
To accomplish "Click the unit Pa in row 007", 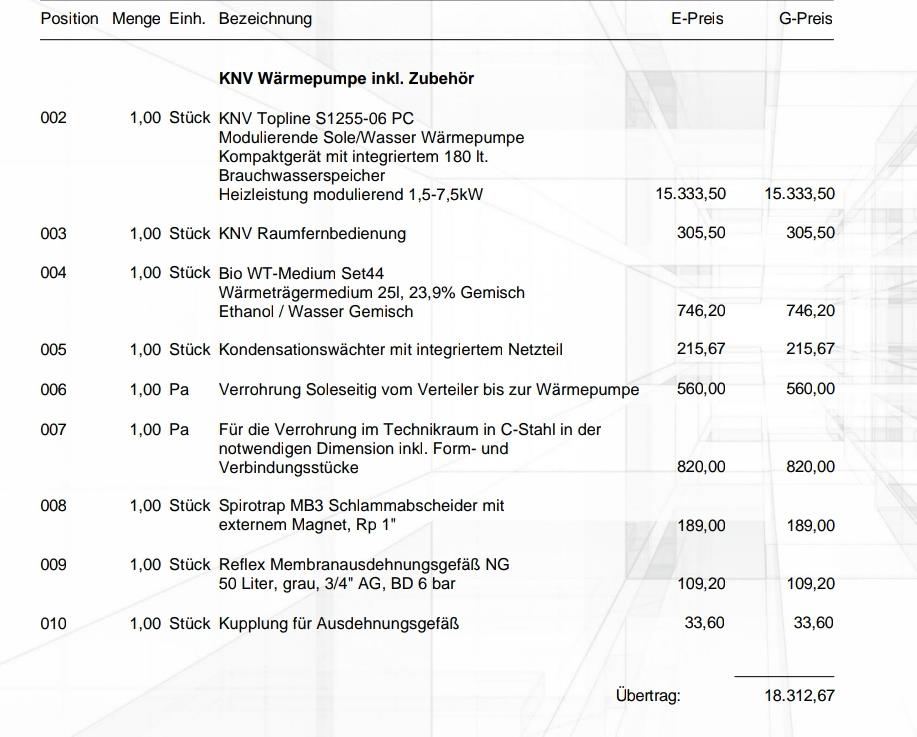I will pos(179,429).
